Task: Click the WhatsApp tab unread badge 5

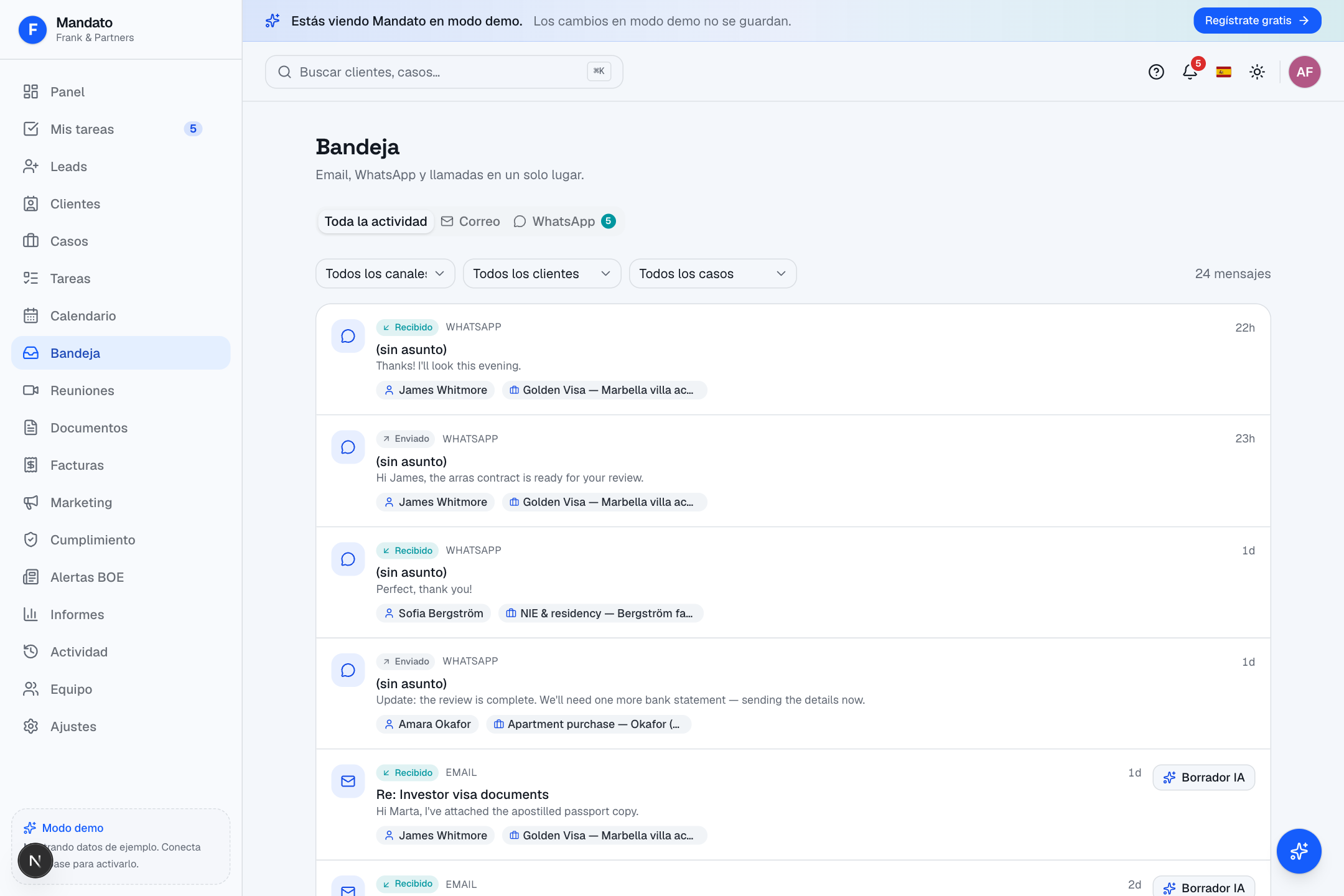Action: click(x=609, y=221)
